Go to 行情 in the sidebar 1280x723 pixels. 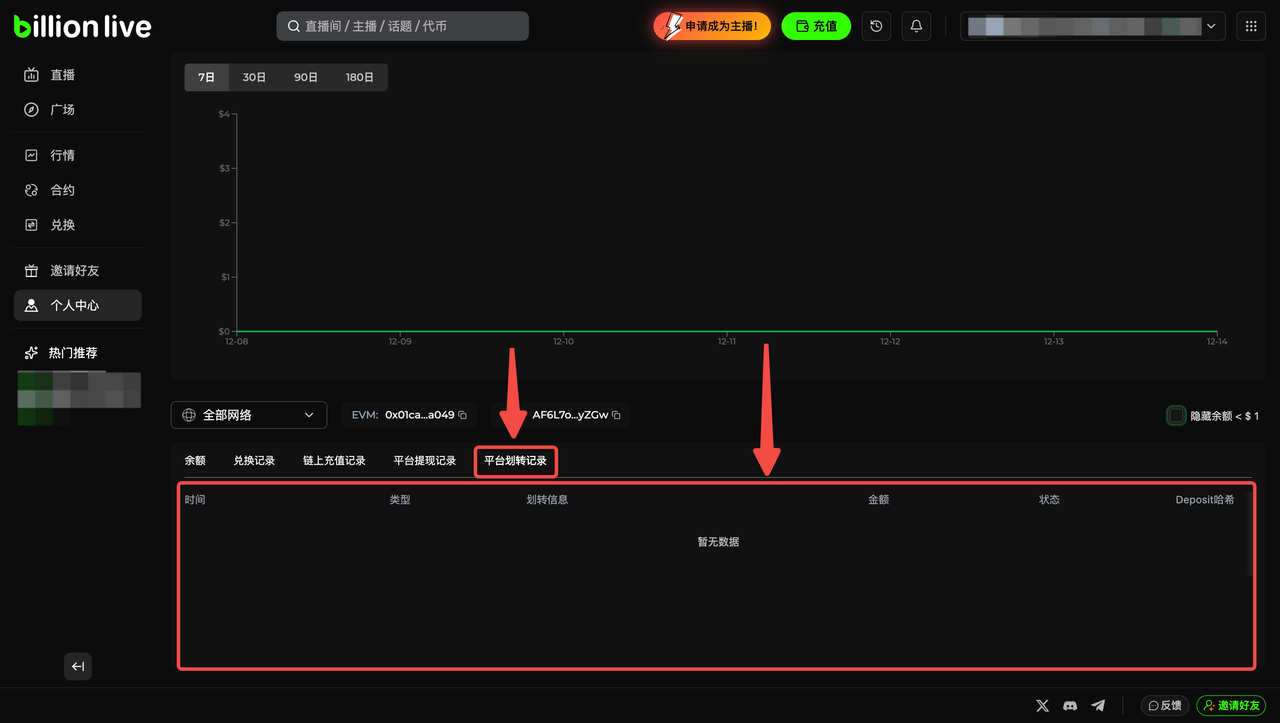pyautogui.click(x=63, y=155)
